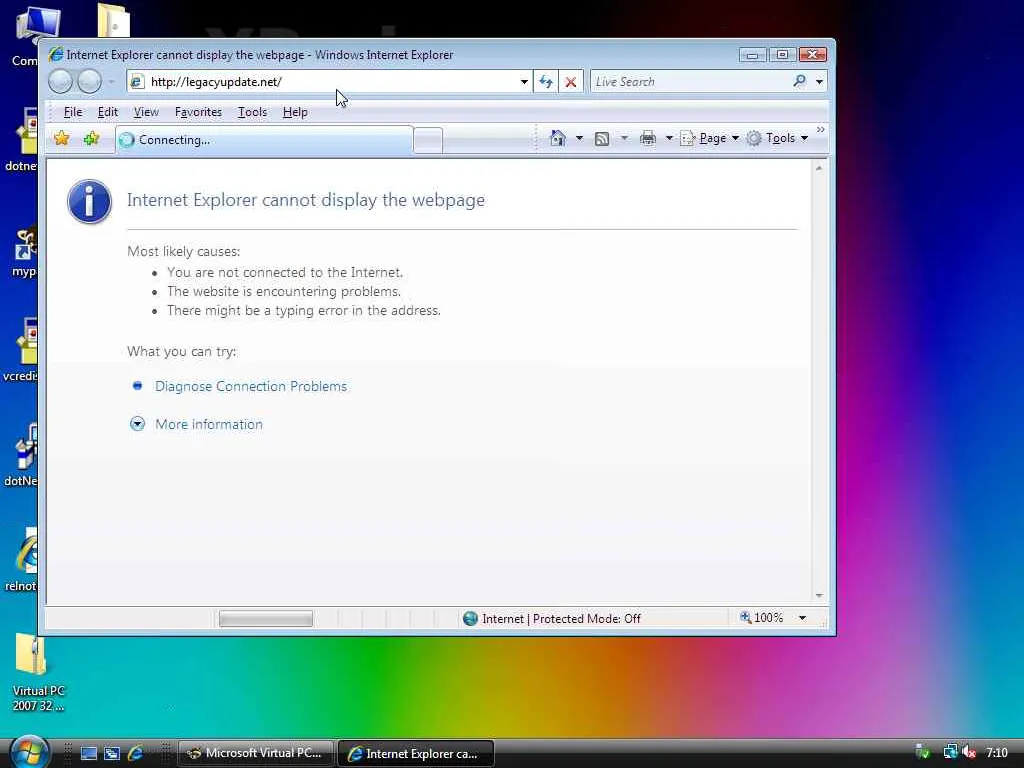This screenshot has width=1024, height=768.
Task: Select the Connecting... tab
Action: tap(264, 140)
